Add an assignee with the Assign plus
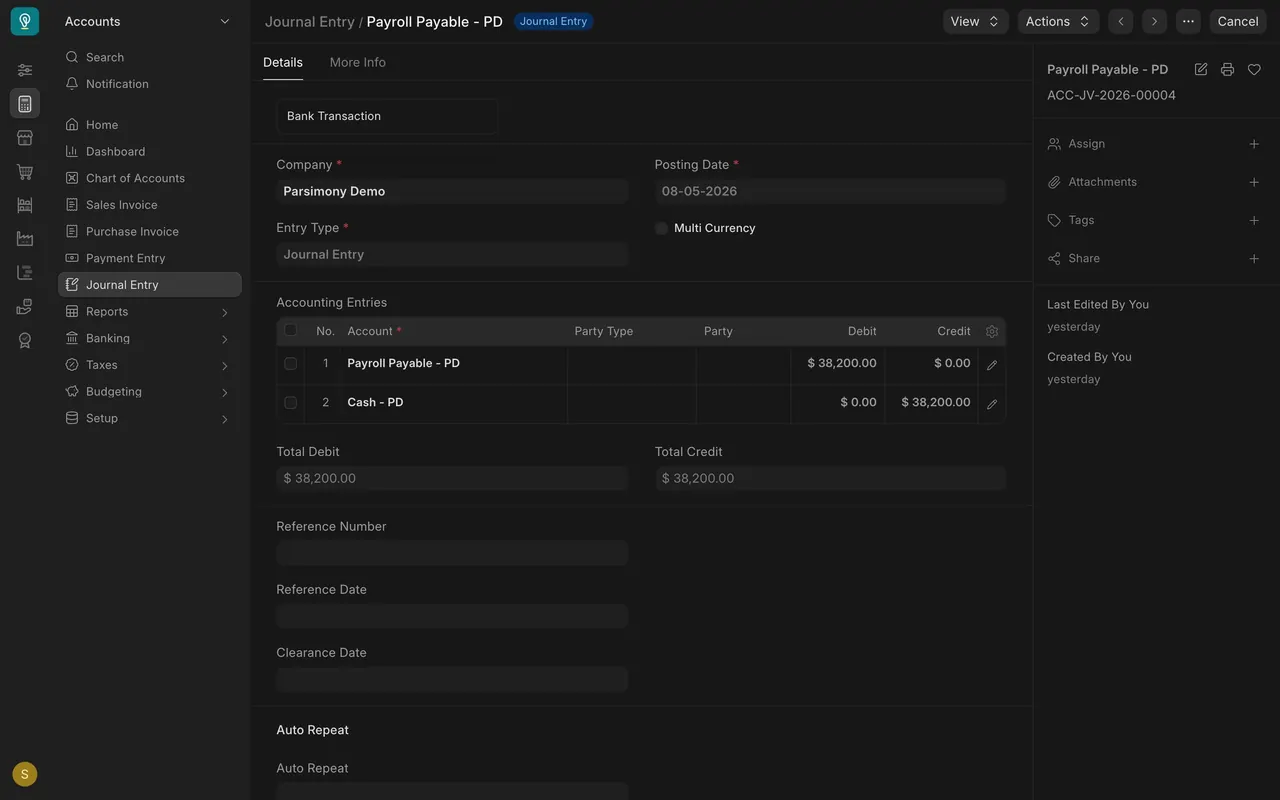This screenshot has height=800, width=1280. coord(1254,144)
